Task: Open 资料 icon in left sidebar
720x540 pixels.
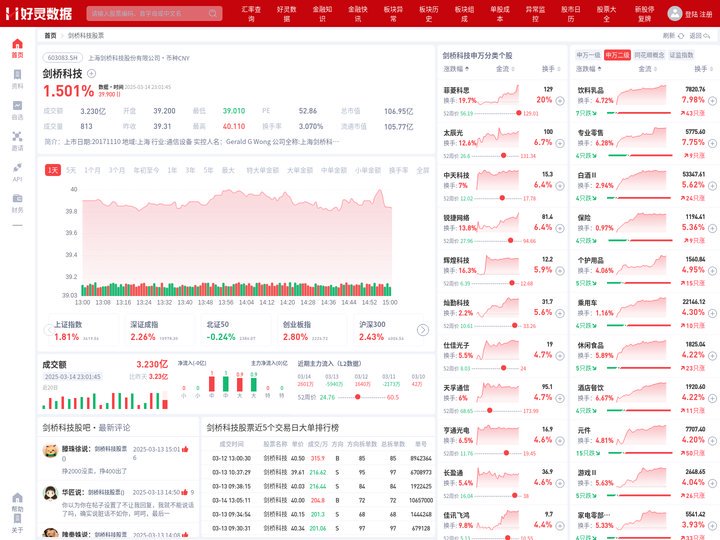Action: pos(17,75)
